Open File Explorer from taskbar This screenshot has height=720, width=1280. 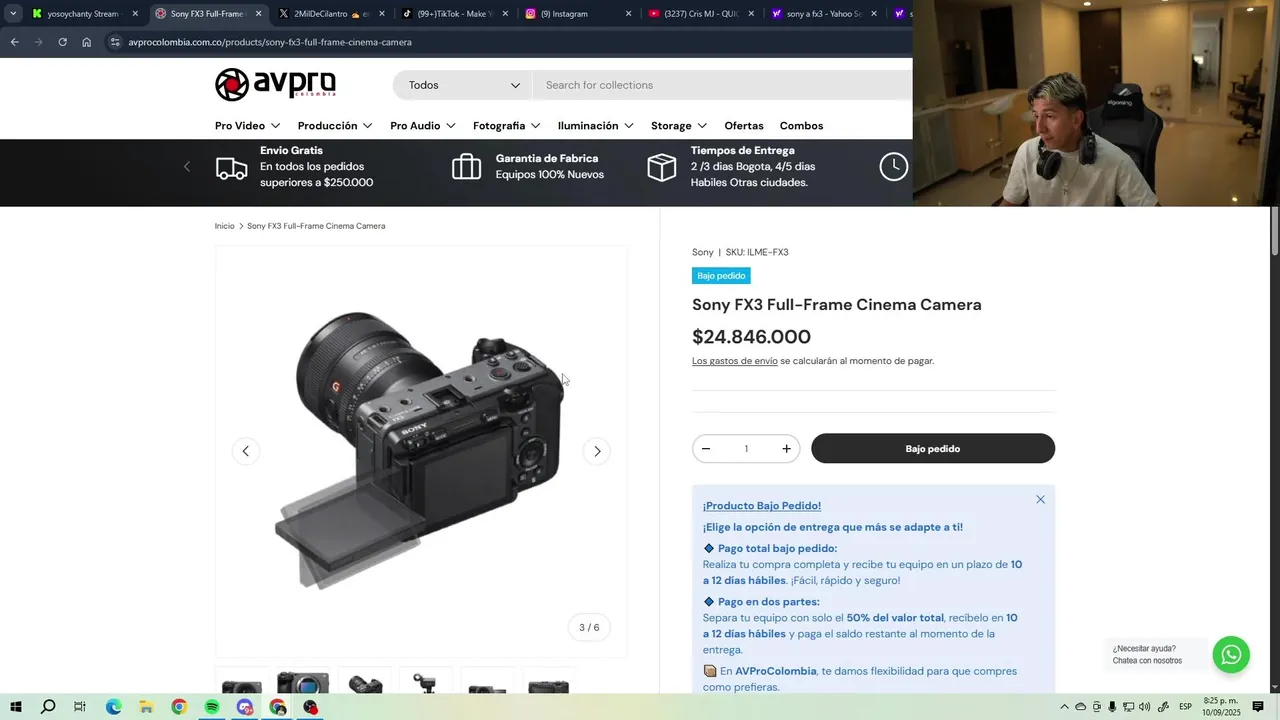coord(146,707)
